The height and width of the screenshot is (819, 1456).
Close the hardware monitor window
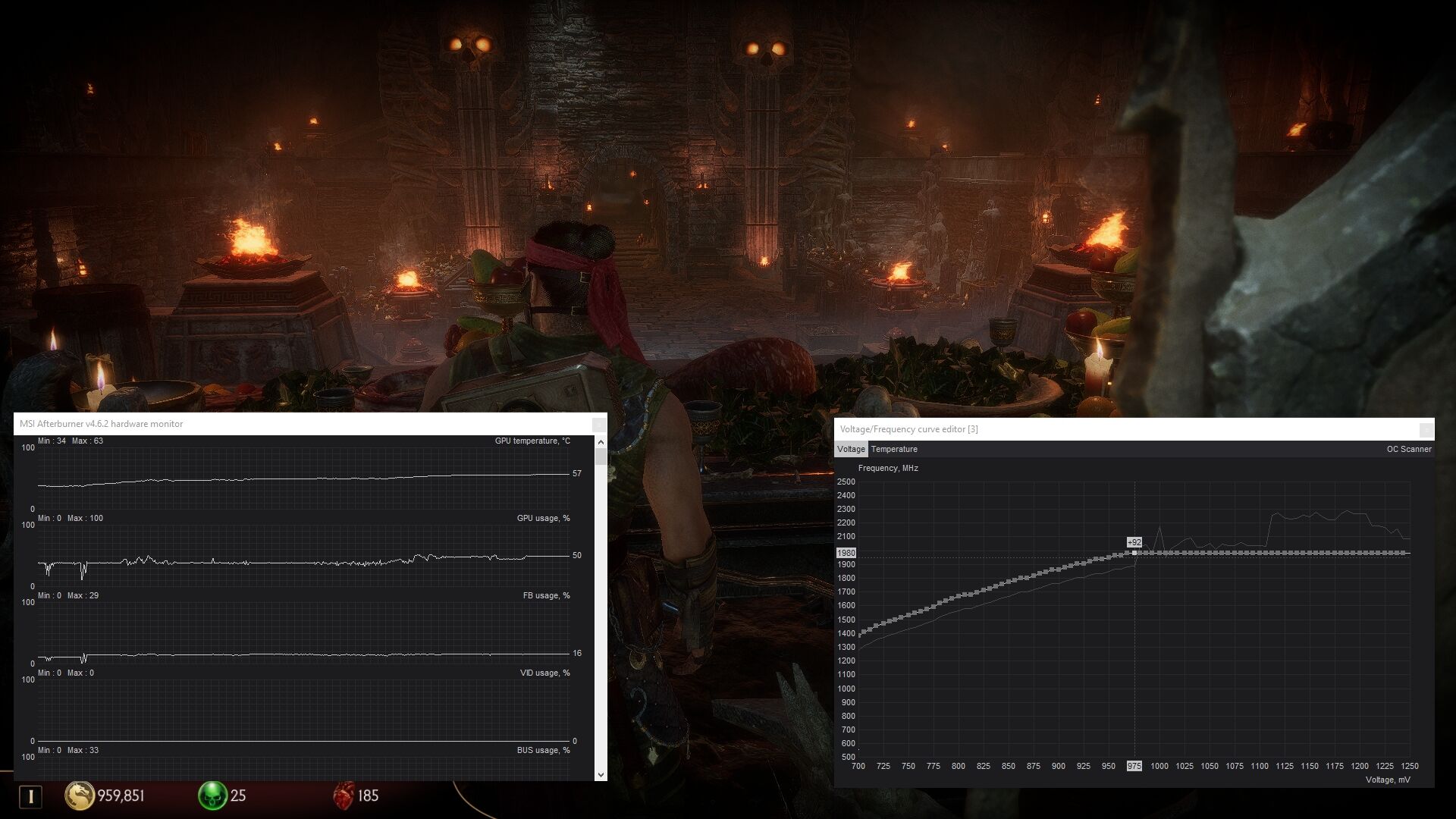(598, 424)
